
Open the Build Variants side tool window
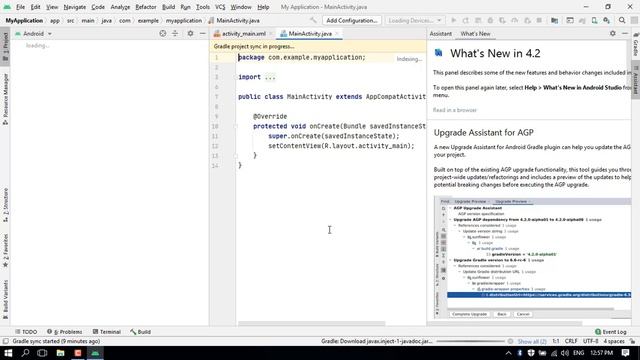point(5,299)
